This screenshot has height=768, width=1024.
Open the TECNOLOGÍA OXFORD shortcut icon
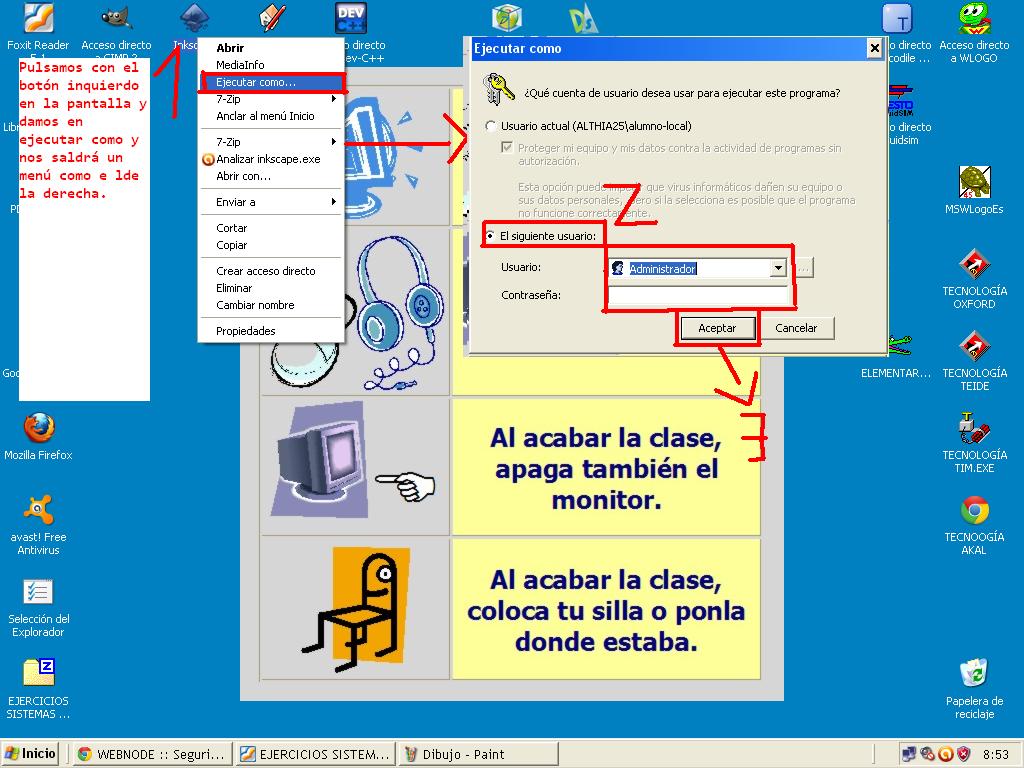coord(974,265)
